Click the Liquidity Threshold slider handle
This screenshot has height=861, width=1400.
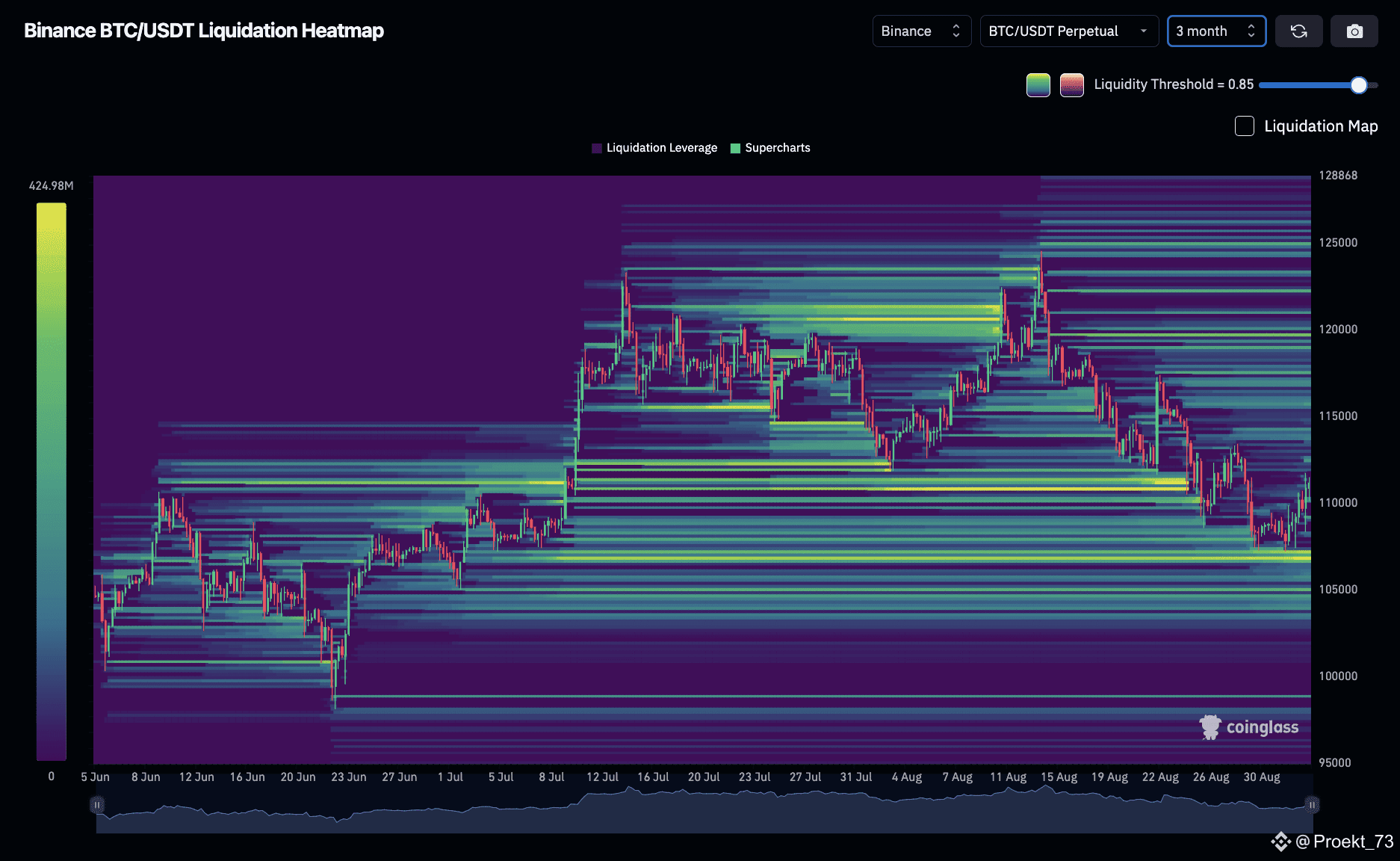[1359, 85]
